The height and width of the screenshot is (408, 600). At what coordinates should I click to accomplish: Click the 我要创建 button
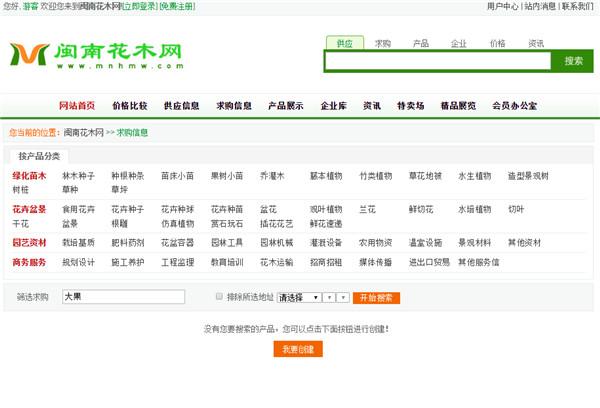298,349
